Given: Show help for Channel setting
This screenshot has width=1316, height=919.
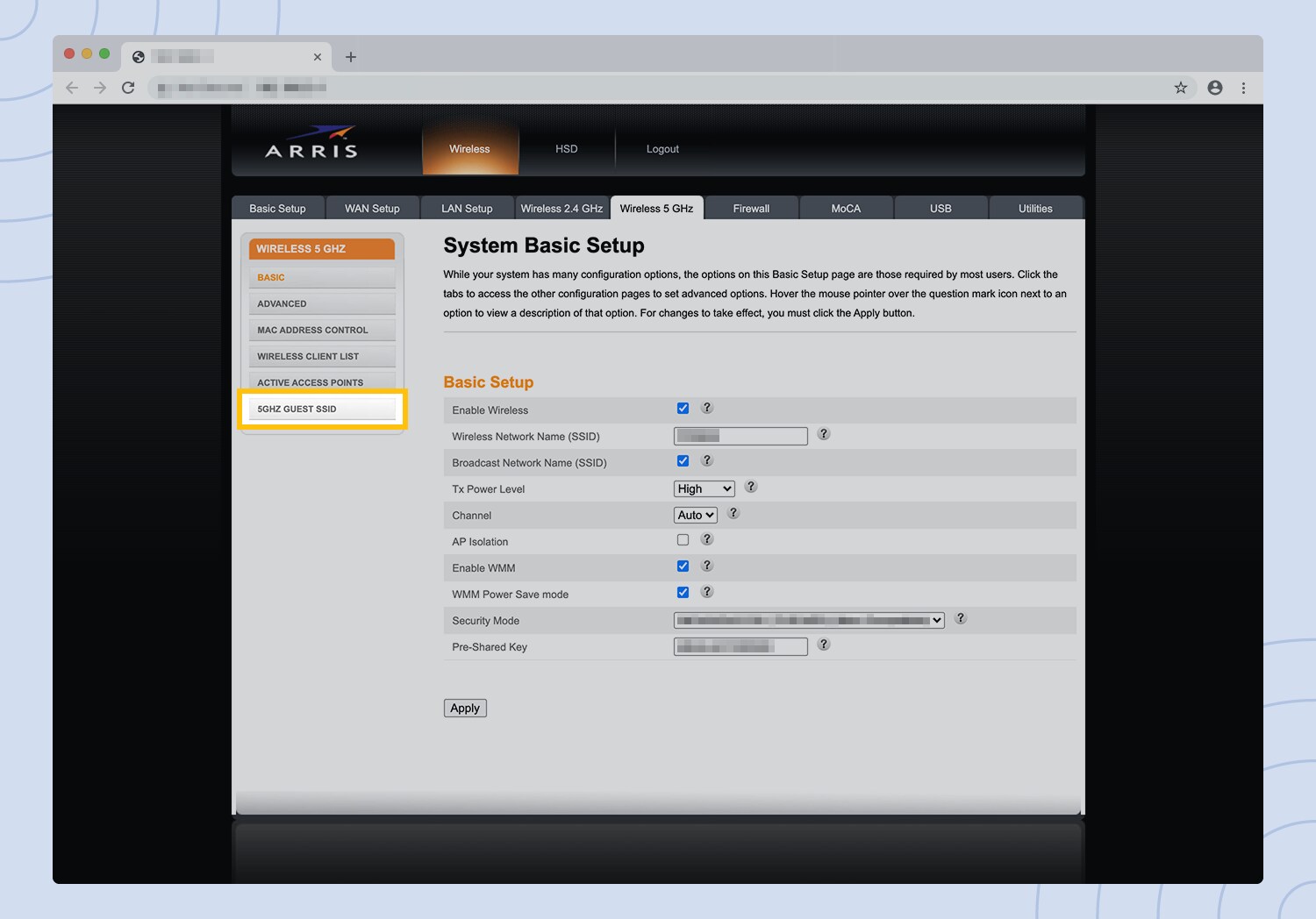Looking at the screenshot, I should click(733, 513).
